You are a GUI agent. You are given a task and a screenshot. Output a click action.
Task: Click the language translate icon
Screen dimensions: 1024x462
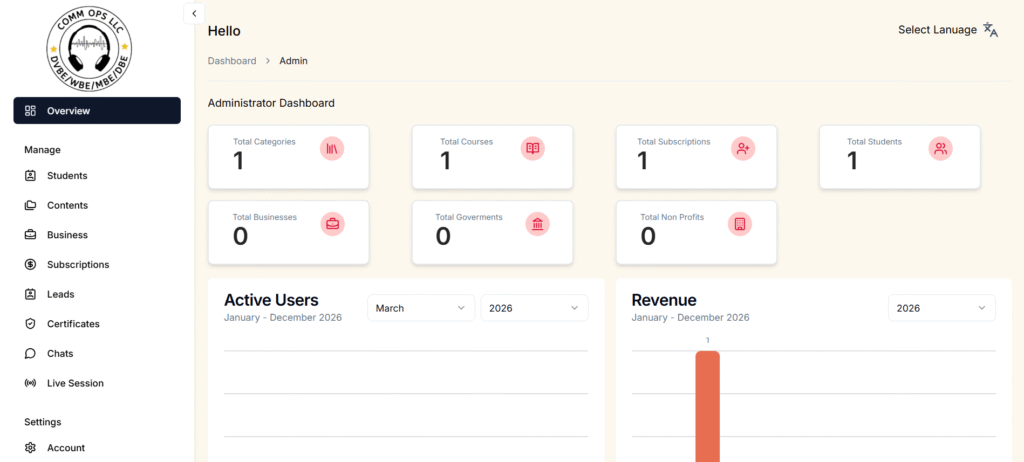[990, 30]
